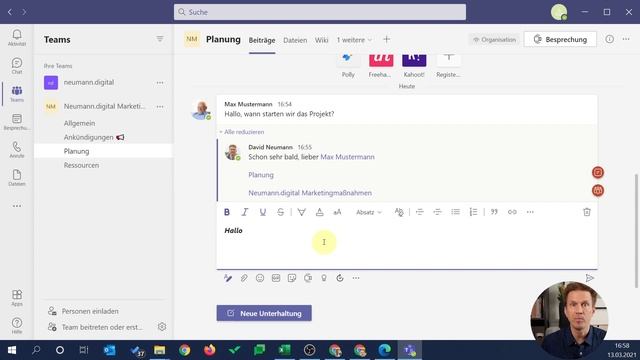
Task: Open the Anrufe (calls) section
Action: pos(17,149)
